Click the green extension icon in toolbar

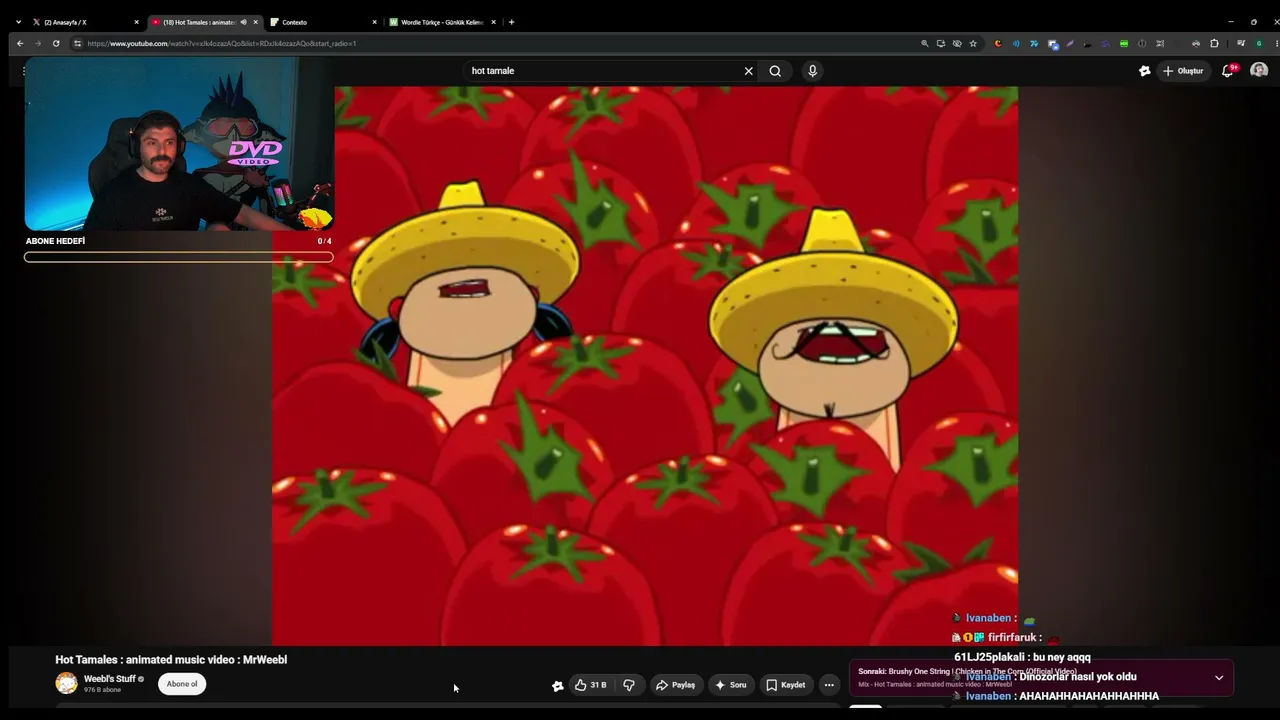click(1124, 43)
